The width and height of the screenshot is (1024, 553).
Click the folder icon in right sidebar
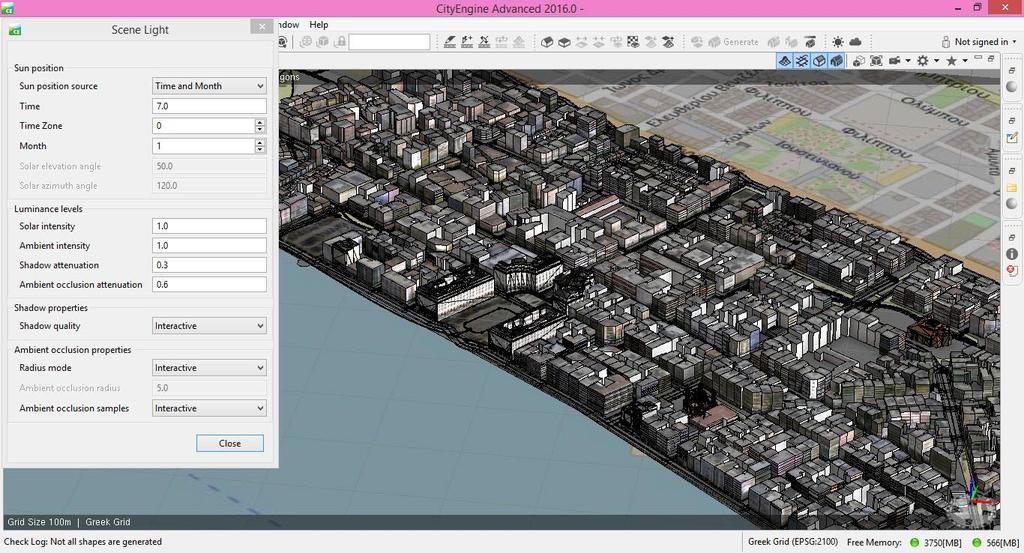coord(1012,188)
